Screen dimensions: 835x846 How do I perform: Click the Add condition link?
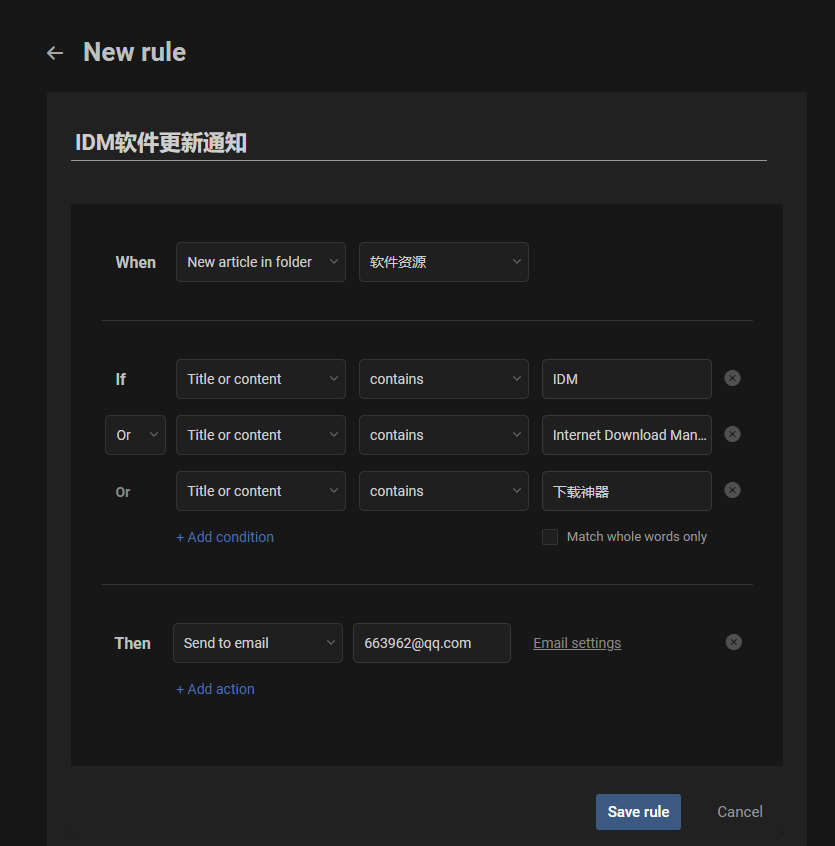pos(225,537)
